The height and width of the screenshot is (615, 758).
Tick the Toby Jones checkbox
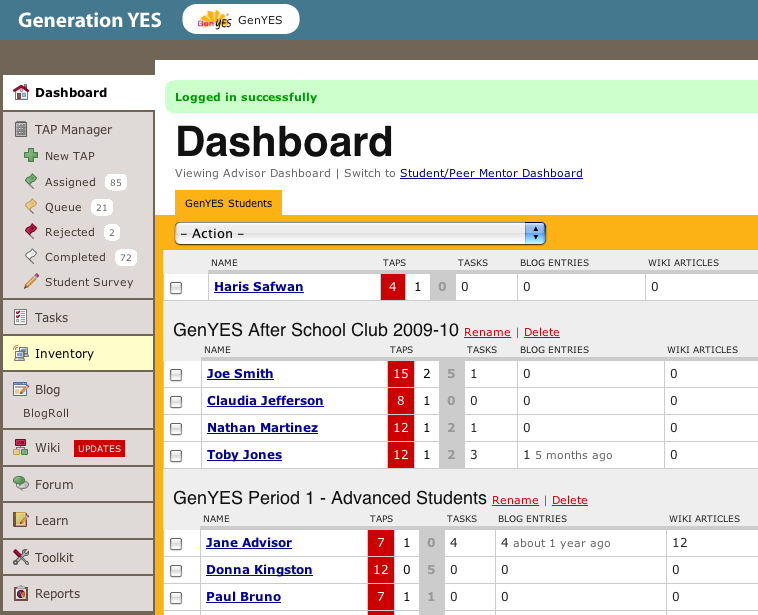[176, 456]
